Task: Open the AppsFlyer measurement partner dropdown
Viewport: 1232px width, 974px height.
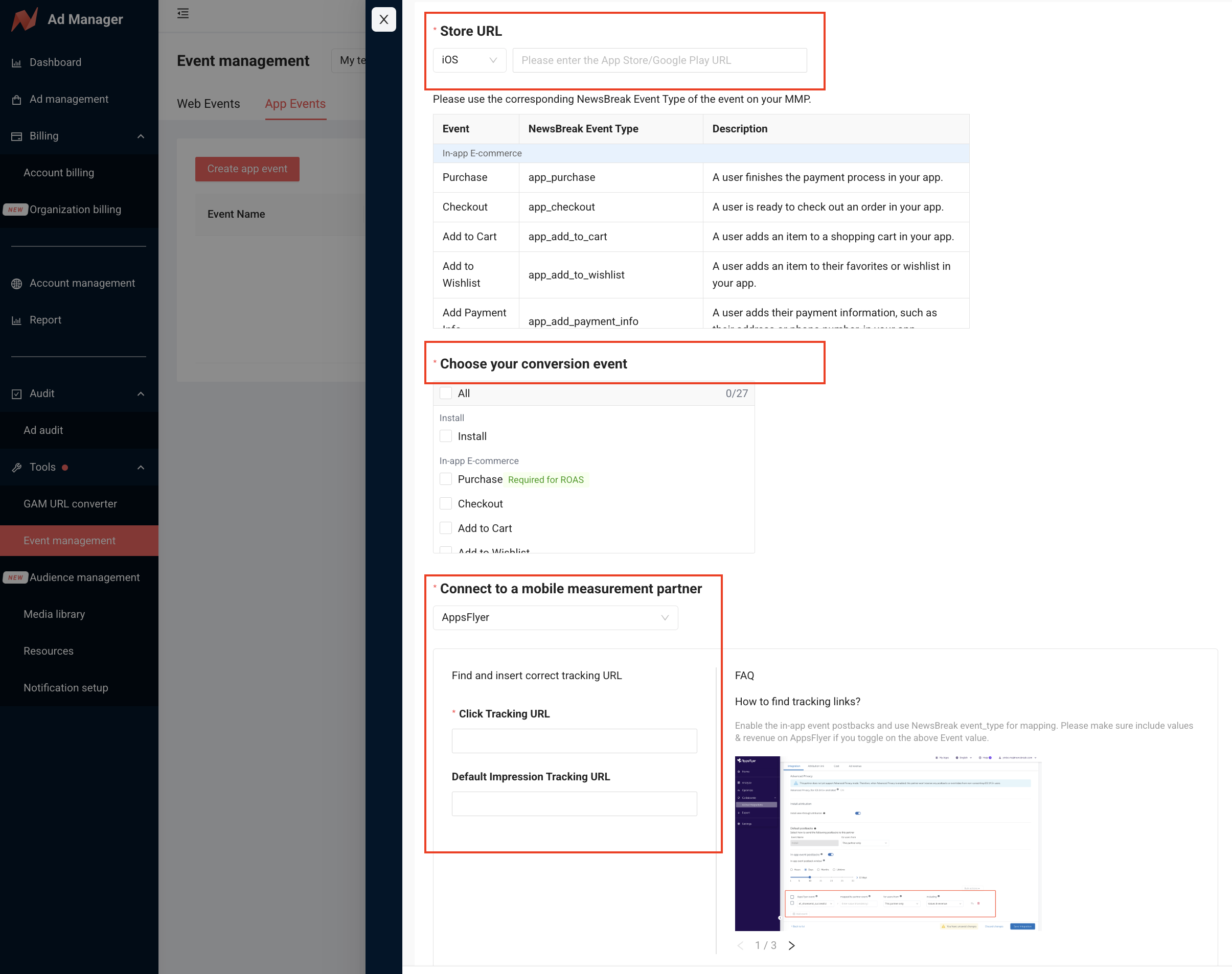Action: pyautogui.click(x=554, y=618)
